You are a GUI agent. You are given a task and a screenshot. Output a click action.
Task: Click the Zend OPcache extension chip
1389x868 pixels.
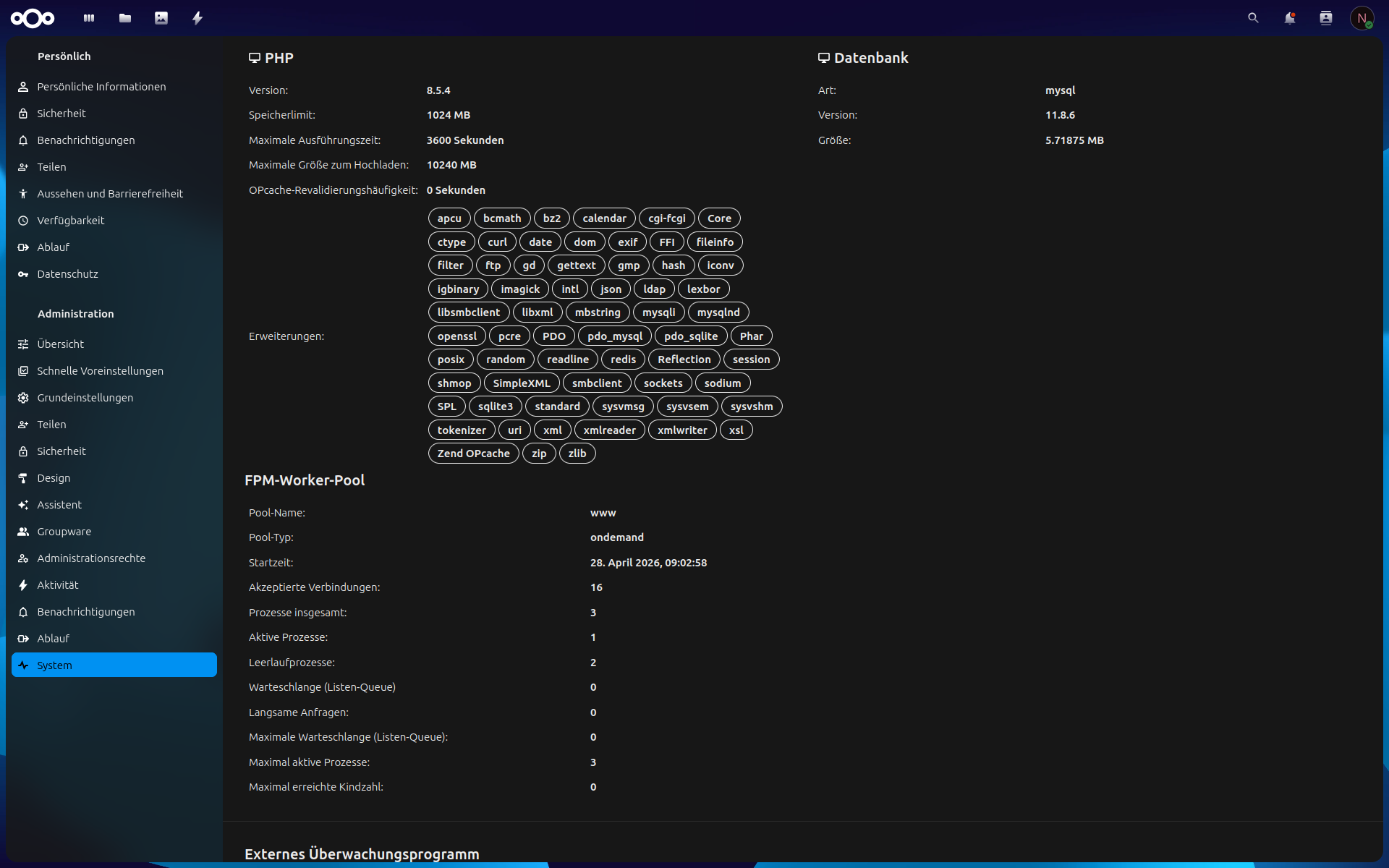point(473,454)
